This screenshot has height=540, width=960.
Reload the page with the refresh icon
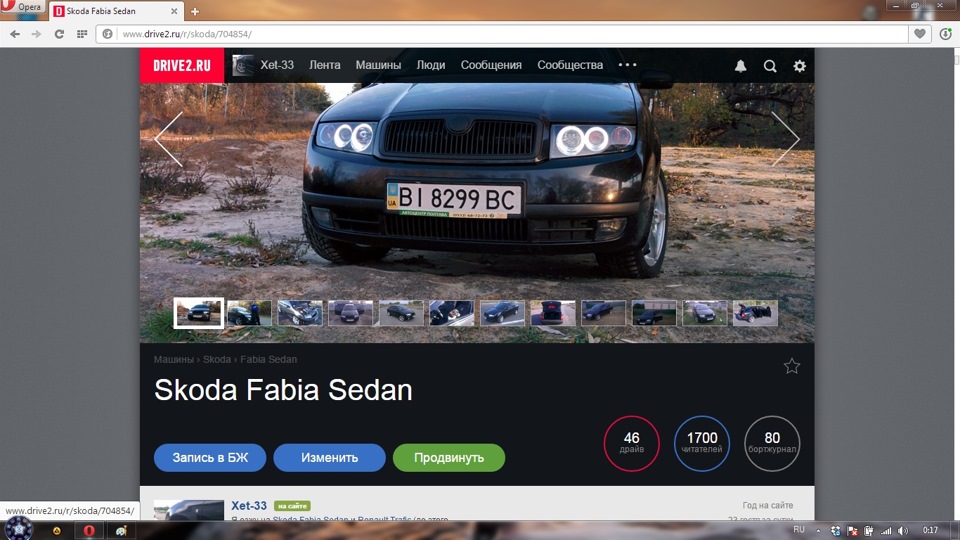[59, 34]
